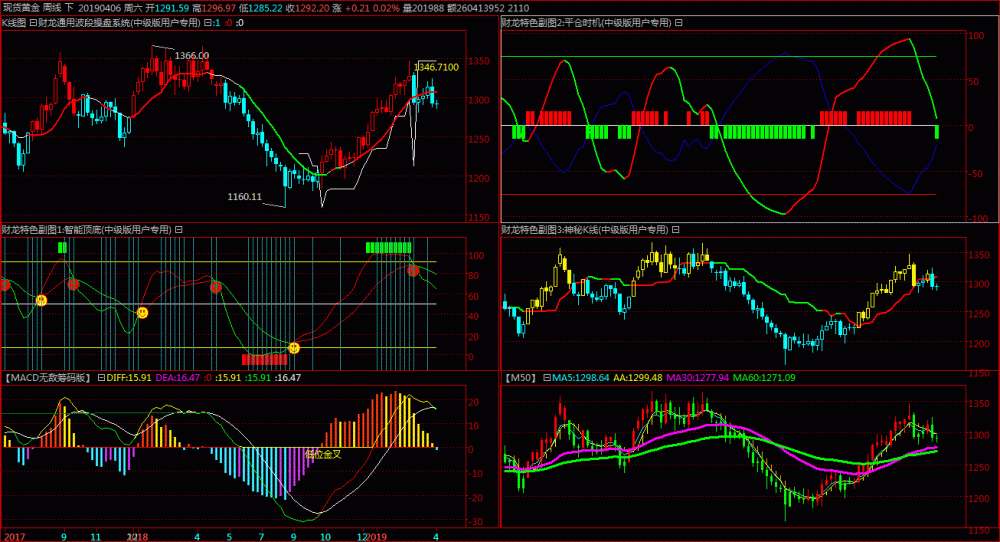Click yellow smiley marker on the grey 50 line
This screenshot has height=542, width=1000.
tap(41, 300)
